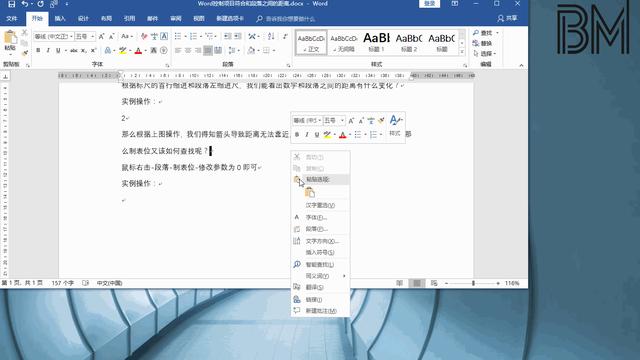Image resolution: width=640 pixels, height=360 pixels.
Task: Click the Save icon in the title bar
Action: (x=11, y=4)
